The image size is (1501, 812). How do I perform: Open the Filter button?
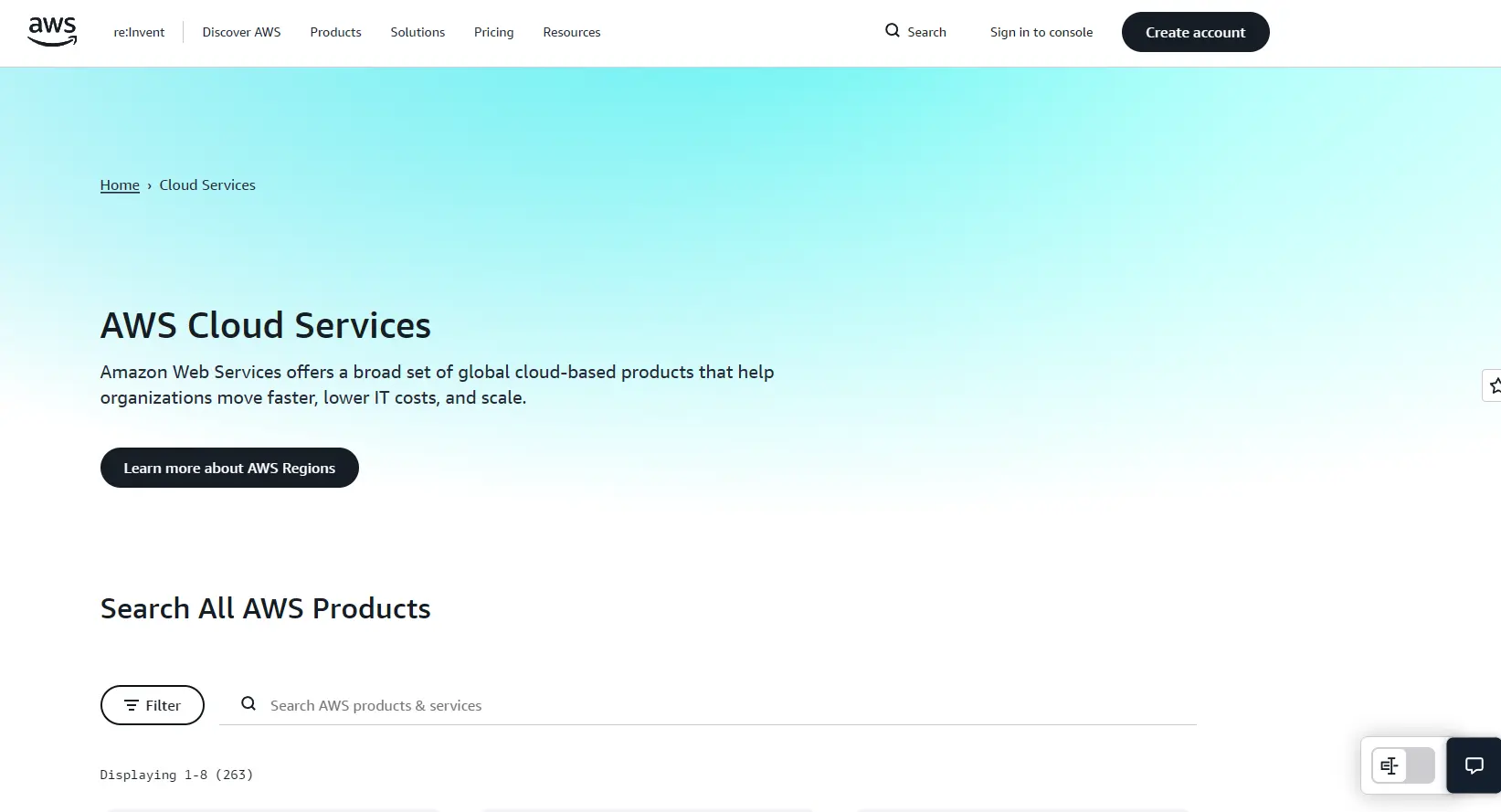[x=153, y=705]
